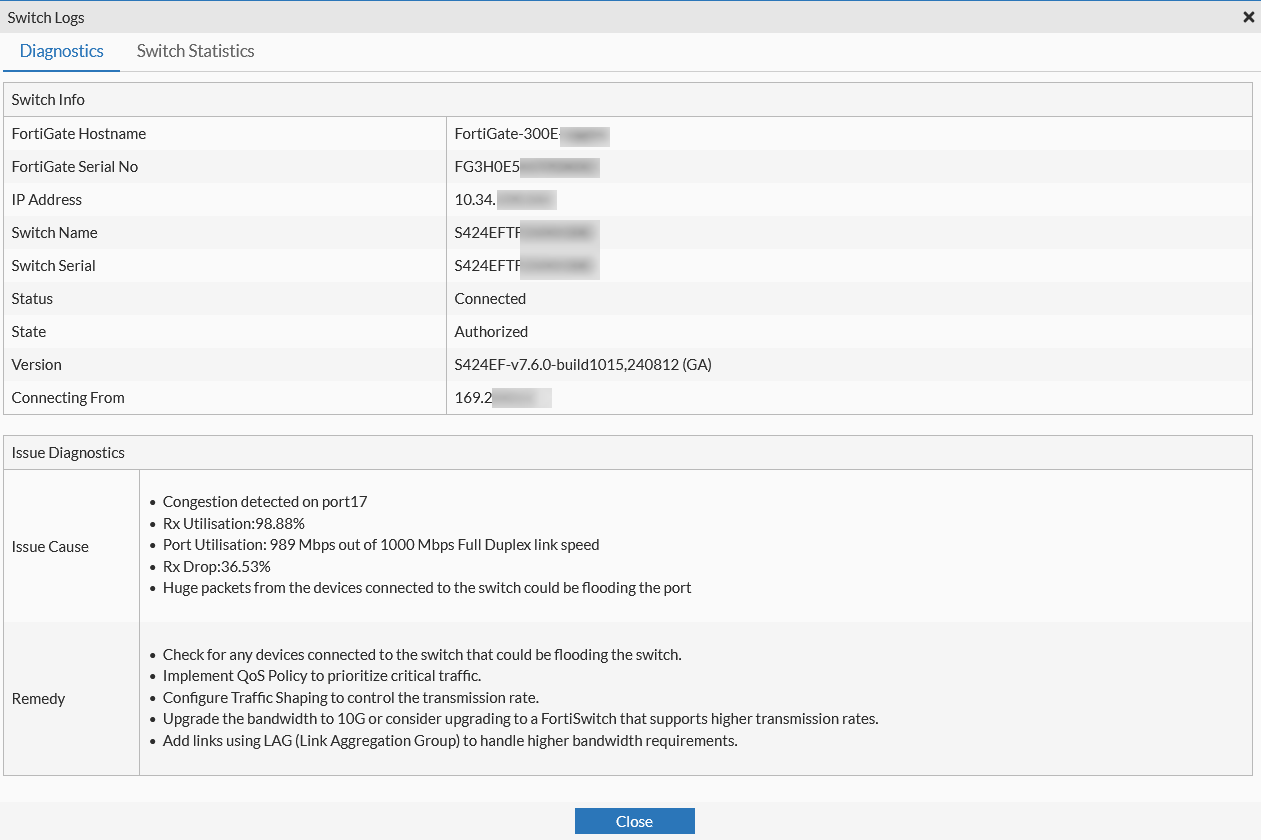Select 'Congestion detected on port17' line
Image resolution: width=1261 pixels, height=840 pixels.
click(265, 502)
